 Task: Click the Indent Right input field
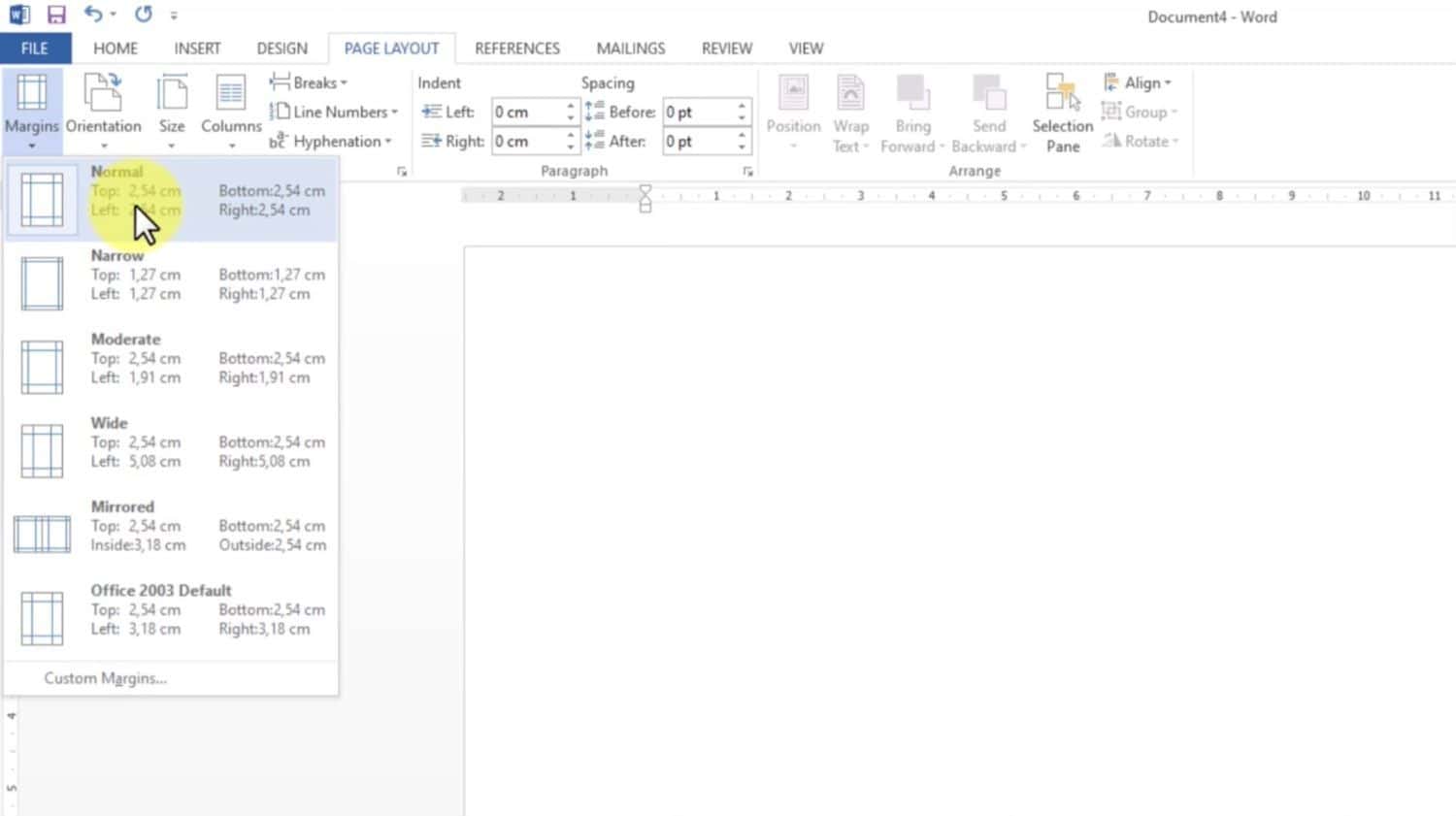[x=527, y=141]
